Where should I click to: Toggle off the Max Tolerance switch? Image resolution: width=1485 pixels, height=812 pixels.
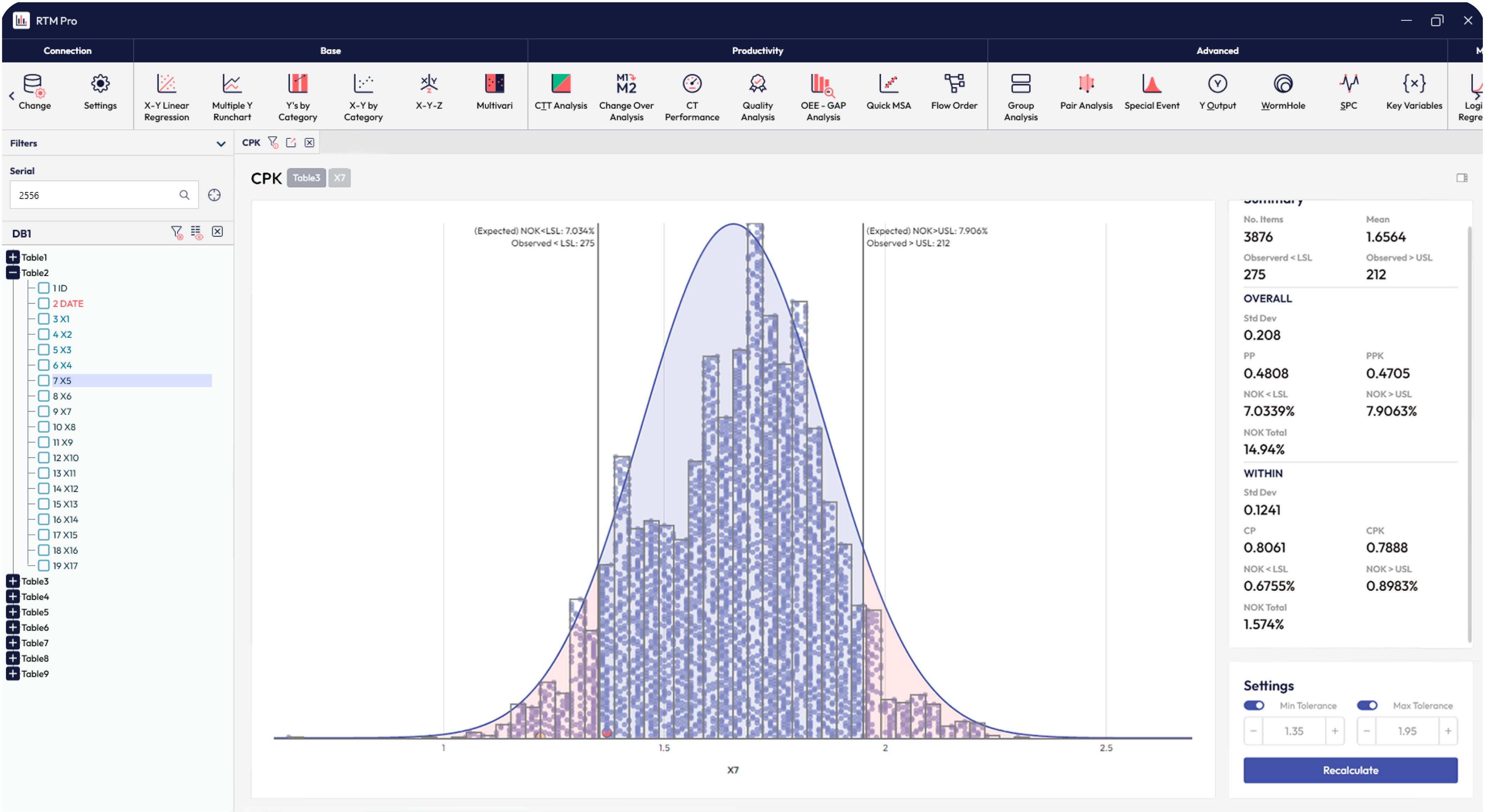click(1367, 705)
